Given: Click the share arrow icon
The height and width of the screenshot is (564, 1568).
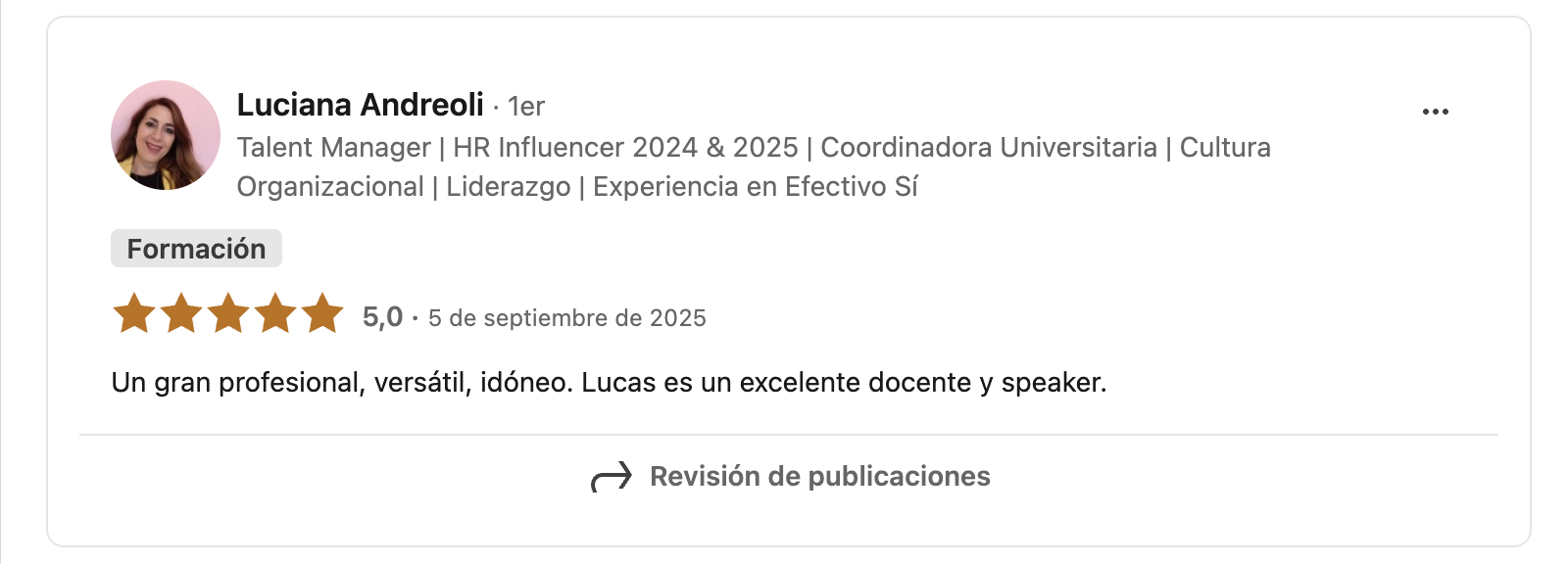Looking at the screenshot, I should [x=612, y=477].
